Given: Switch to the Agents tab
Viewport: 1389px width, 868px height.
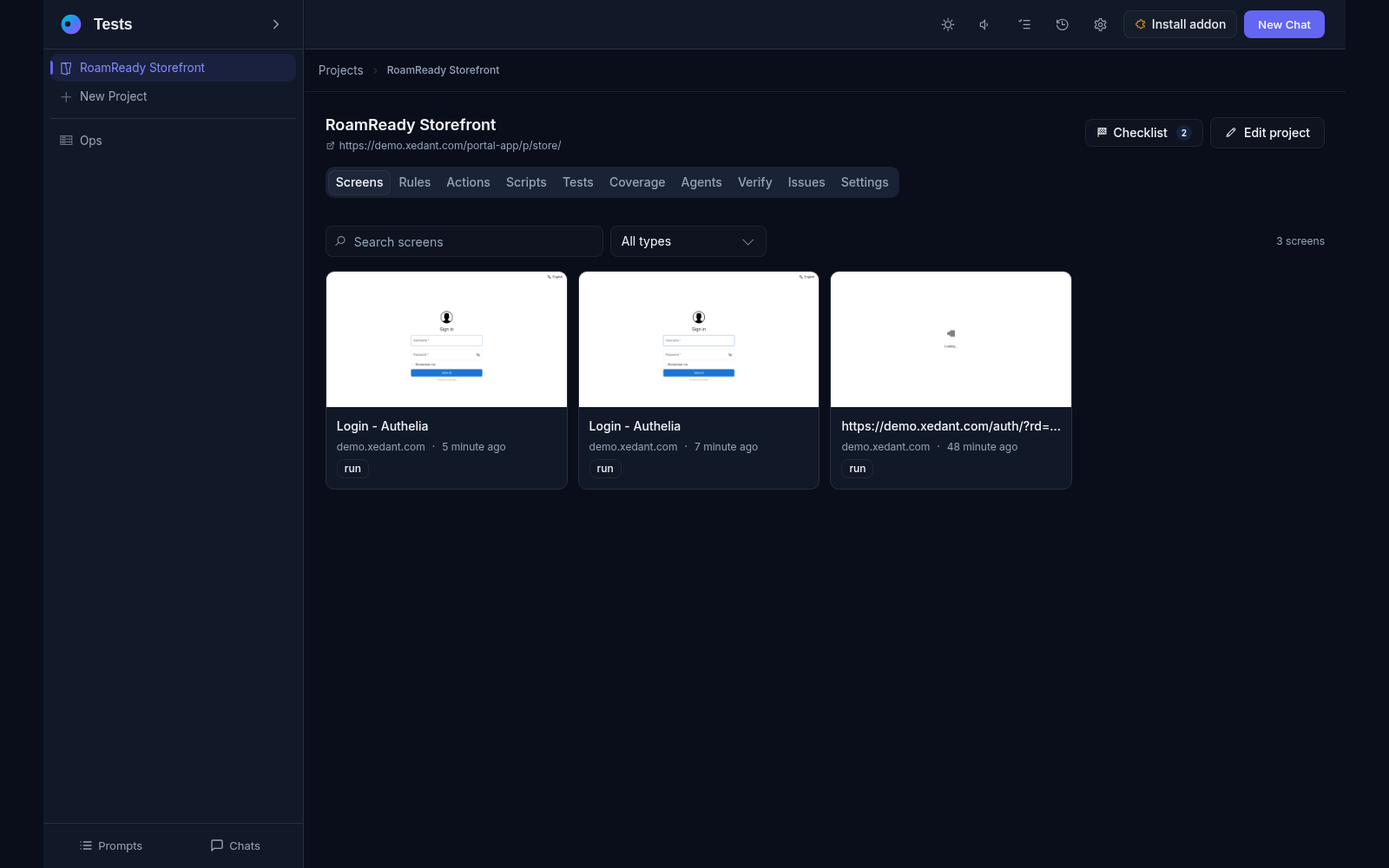Looking at the screenshot, I should pos(701,182).
